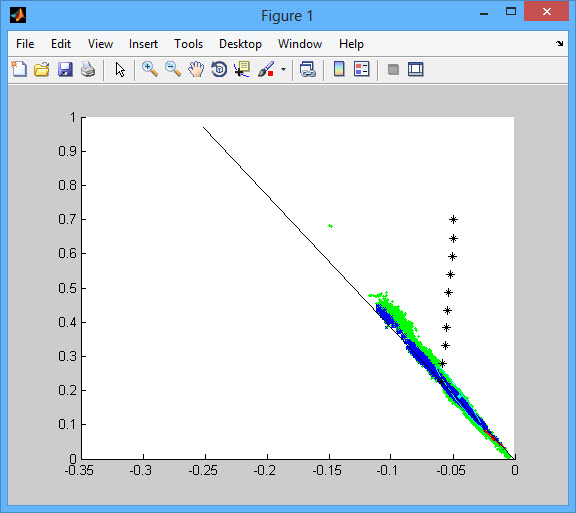This screenshot has width=576, height=513.
Task: Save the figure with floppy icon
Action: [65, 69]
